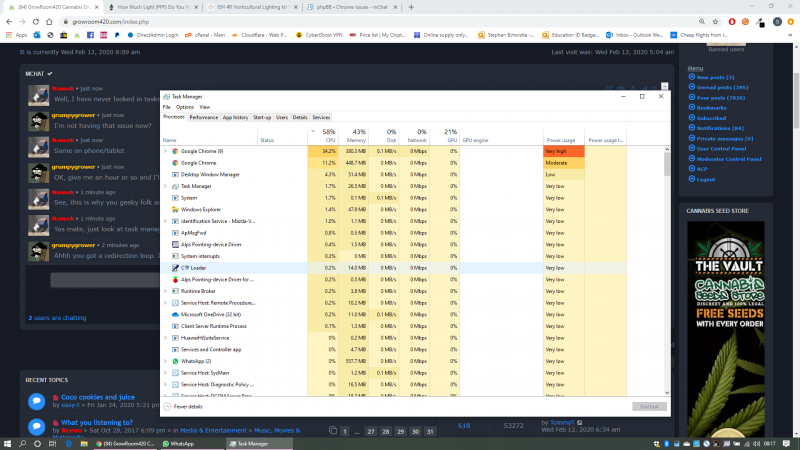Click the Desktop Window Manager icon
800x450 pixels.
175,174
